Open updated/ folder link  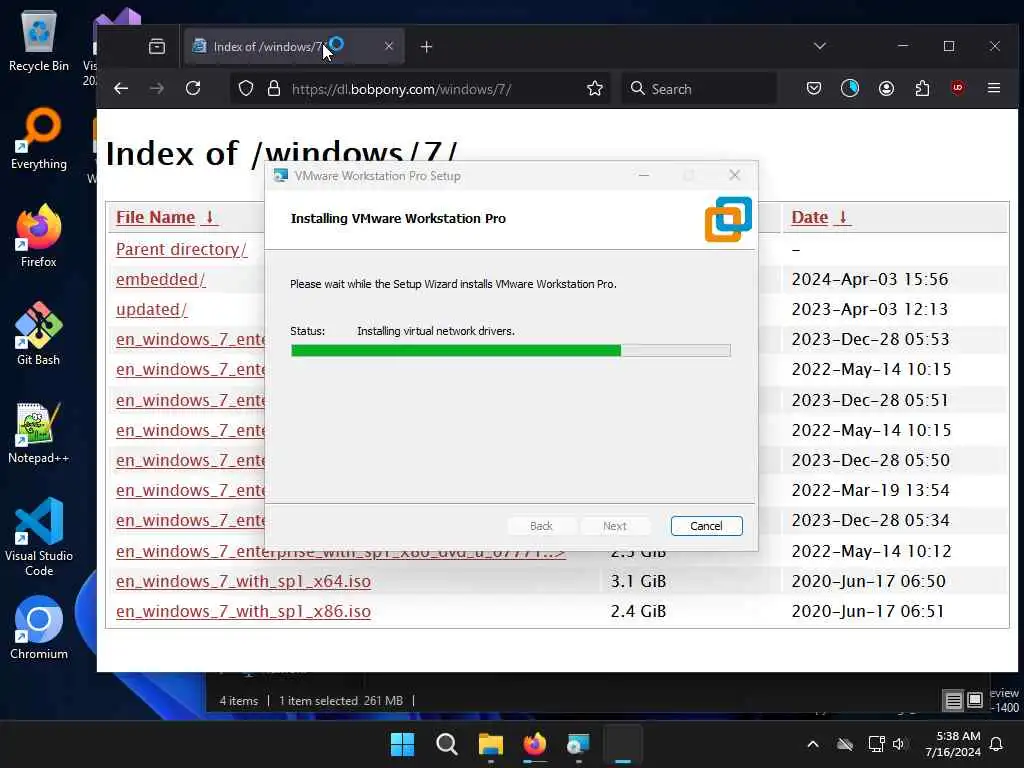click(152, 310)
